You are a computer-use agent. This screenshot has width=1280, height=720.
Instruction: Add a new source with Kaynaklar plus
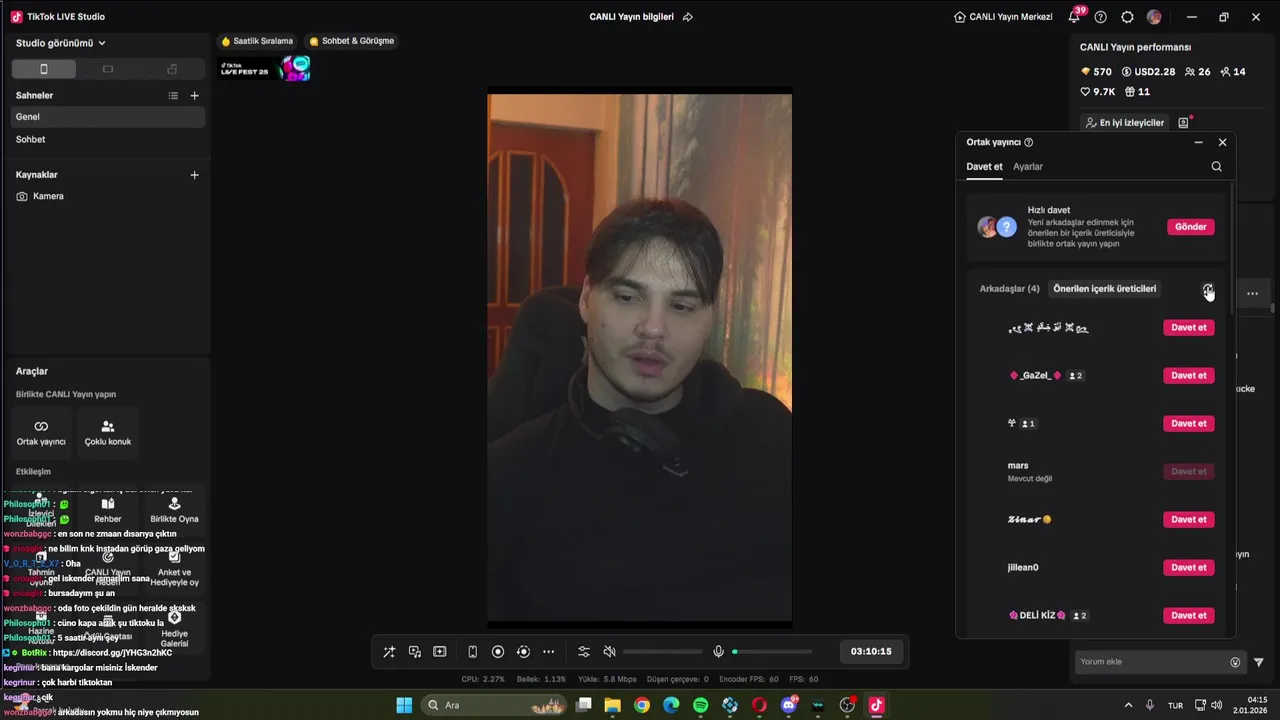pyautogui.click(x=194, y=174)
